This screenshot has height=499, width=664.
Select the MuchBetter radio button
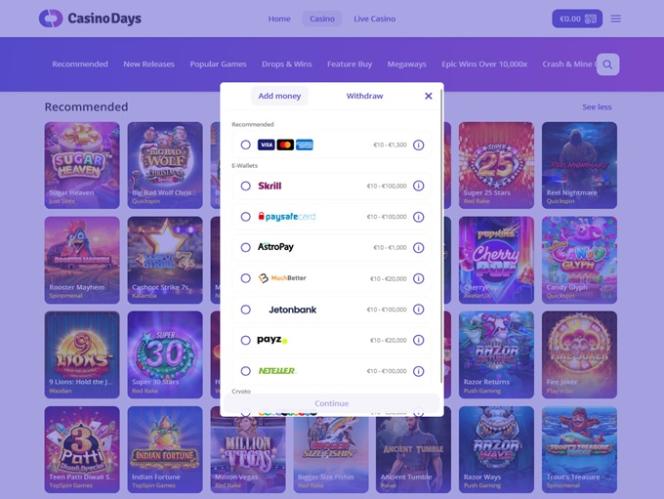[x=246, y=278]
